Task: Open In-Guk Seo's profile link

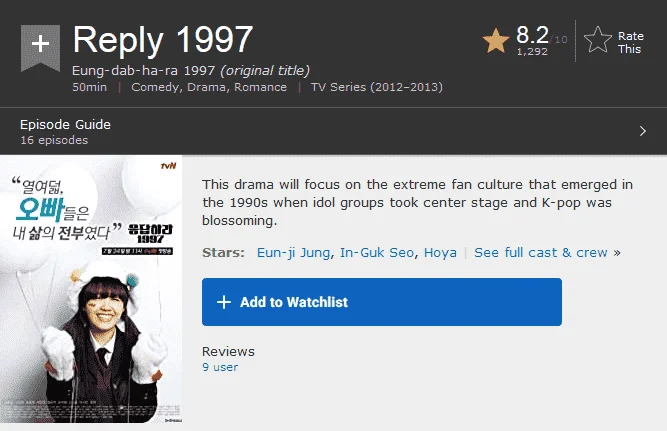Action: [377, 253]
